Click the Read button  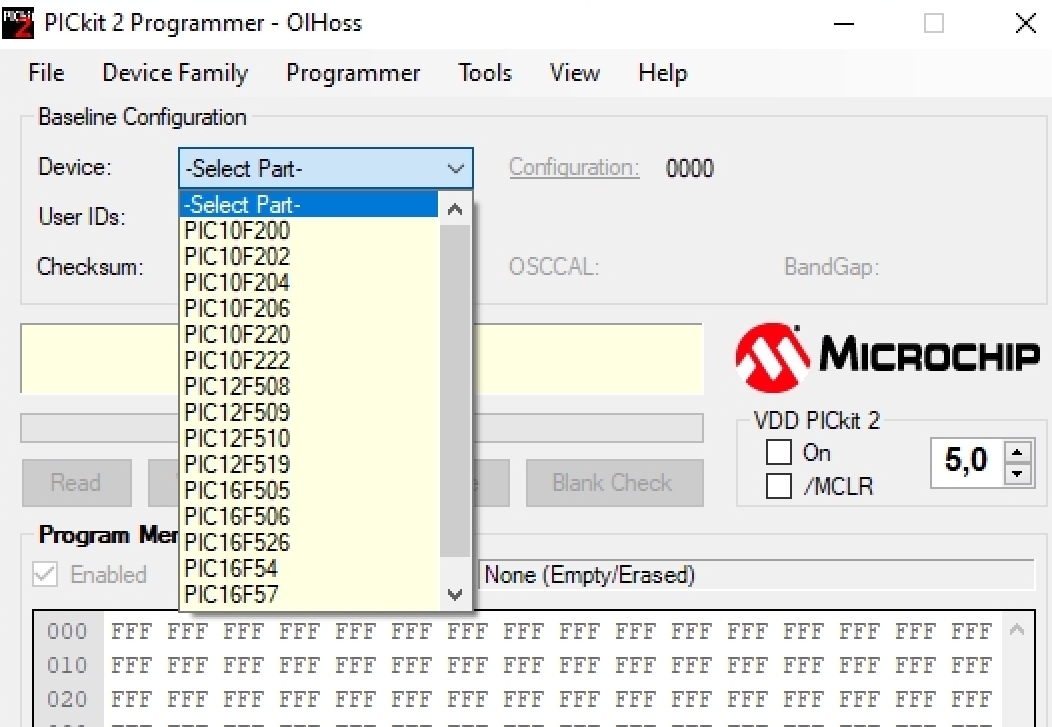76,483
